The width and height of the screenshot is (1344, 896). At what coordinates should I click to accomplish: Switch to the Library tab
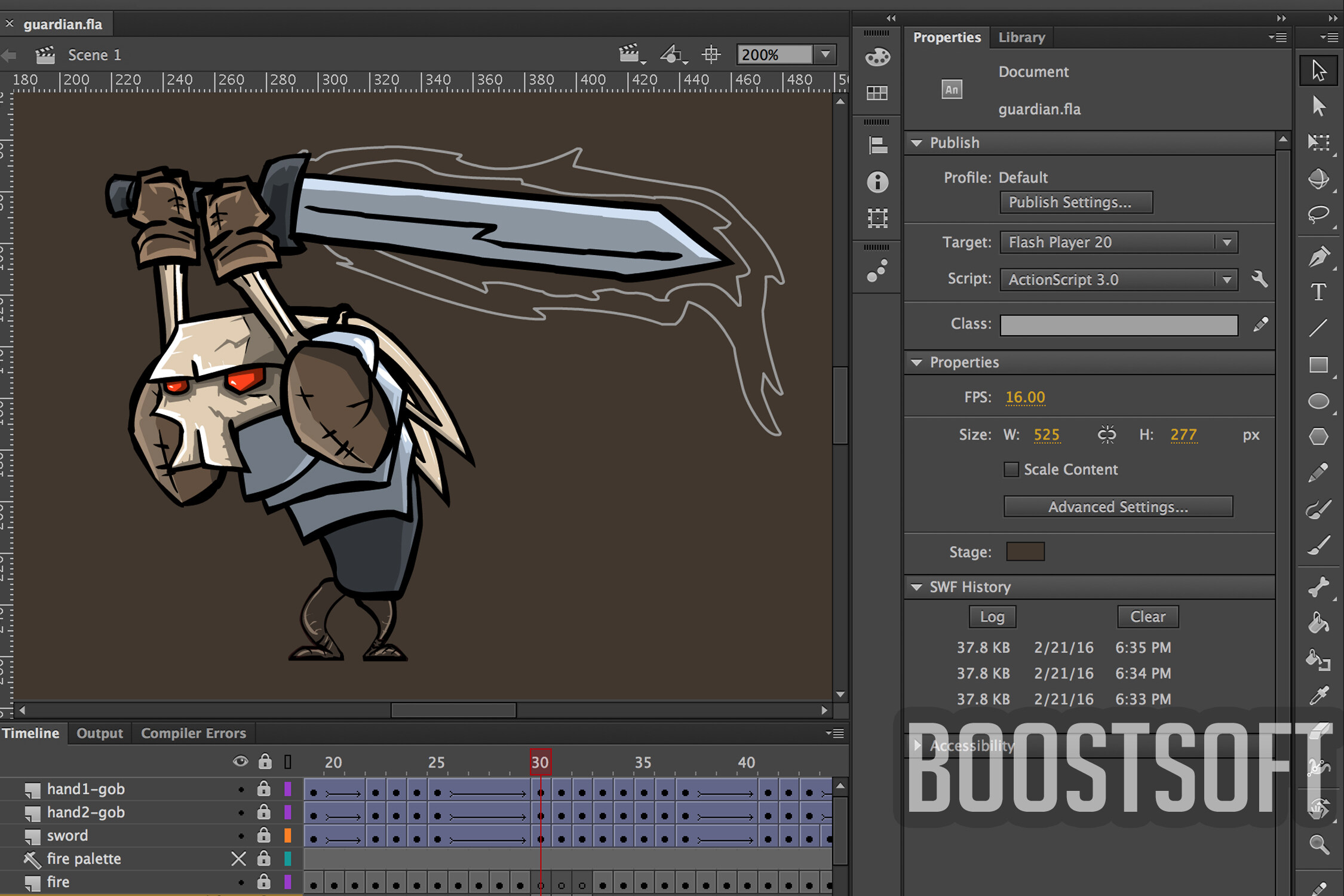pyautogui.click(x=1021, y=37)
